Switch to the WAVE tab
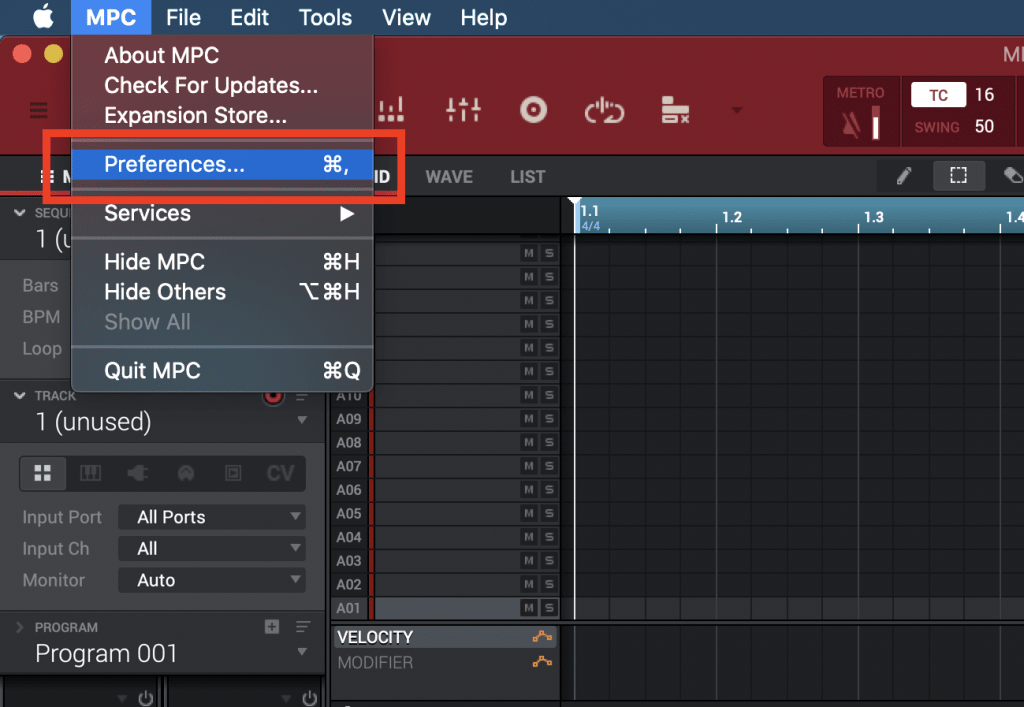The image size is (1024, 707). coord(449,176)
